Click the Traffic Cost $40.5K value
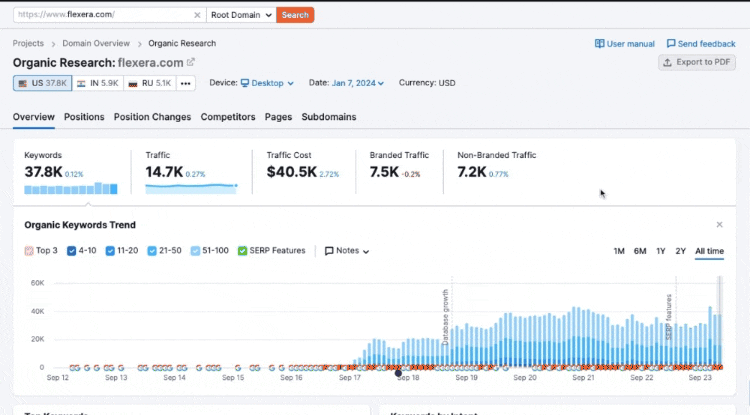This screenshot has width=750, height=415. pyautogui.click(x=292, y=172)
